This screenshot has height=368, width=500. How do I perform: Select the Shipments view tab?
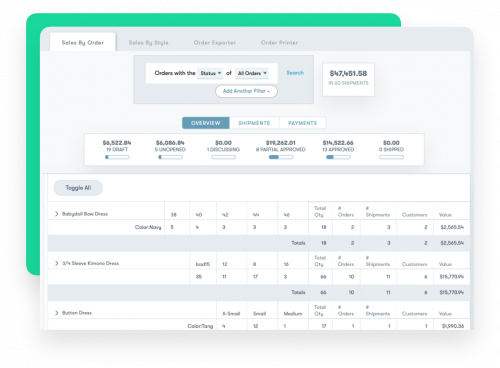pos(254,123)
